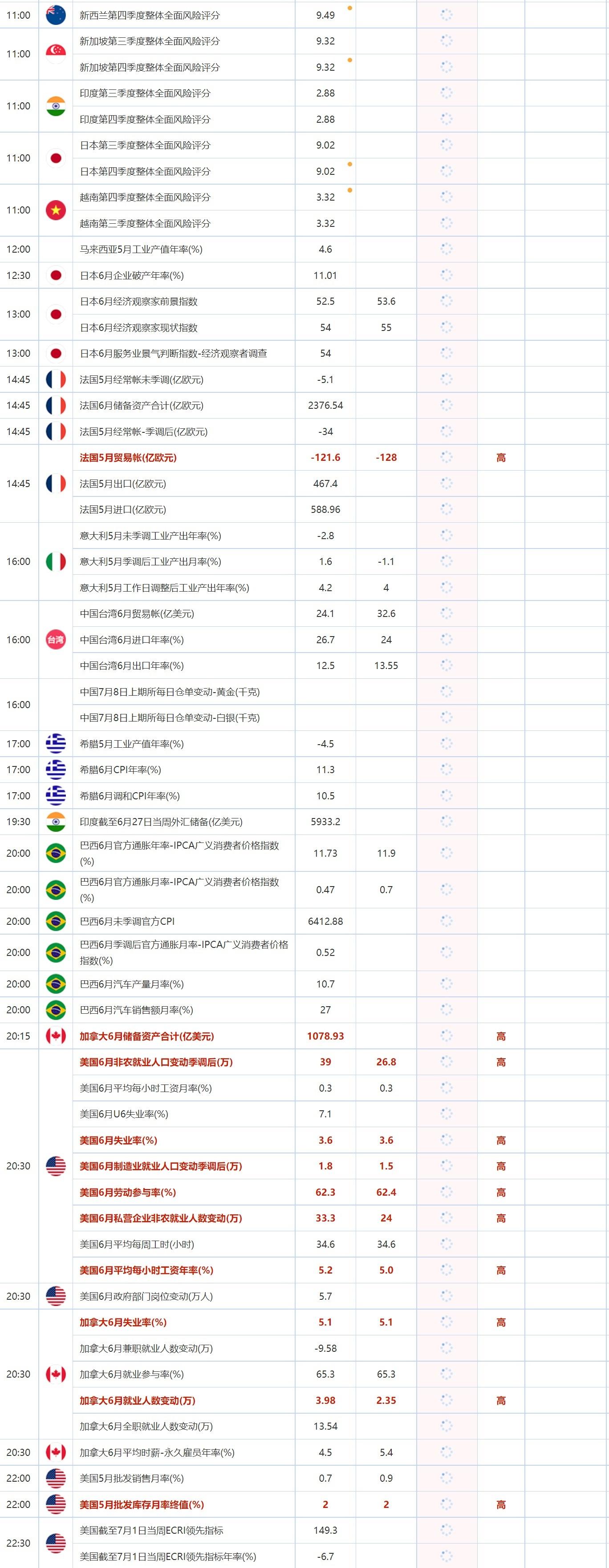The width and height of the screenshot is (609, 1568).
Task: Click 加拿大6月全职就业人数变动(万) text
Action: point(146,1426)
